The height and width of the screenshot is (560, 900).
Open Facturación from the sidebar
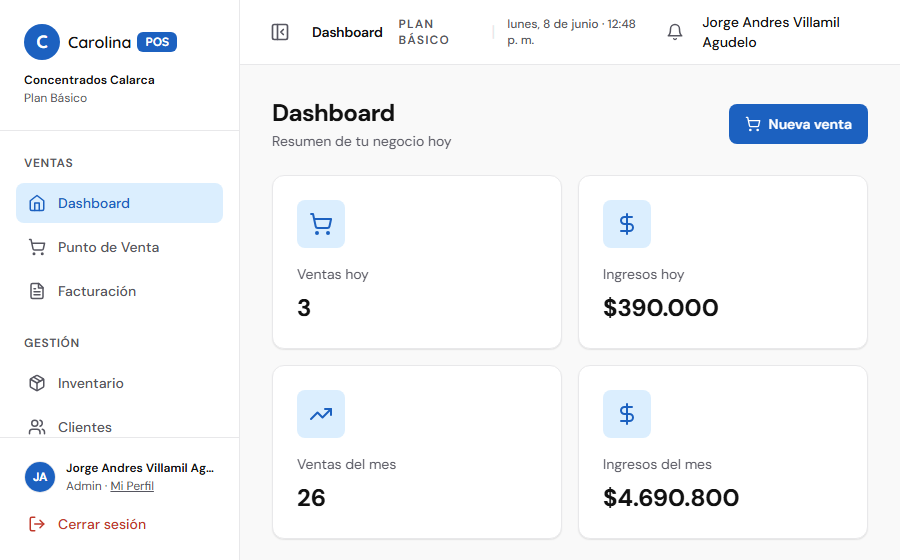click(x=119, y=291)
